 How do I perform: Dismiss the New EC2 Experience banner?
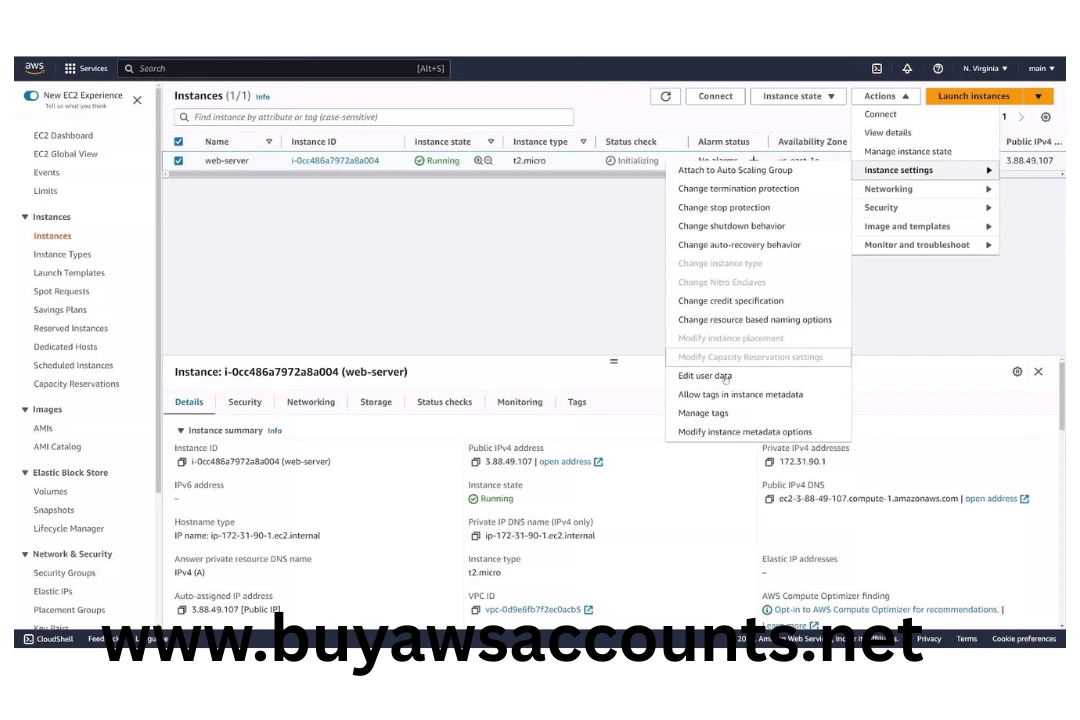coord(137,101)
